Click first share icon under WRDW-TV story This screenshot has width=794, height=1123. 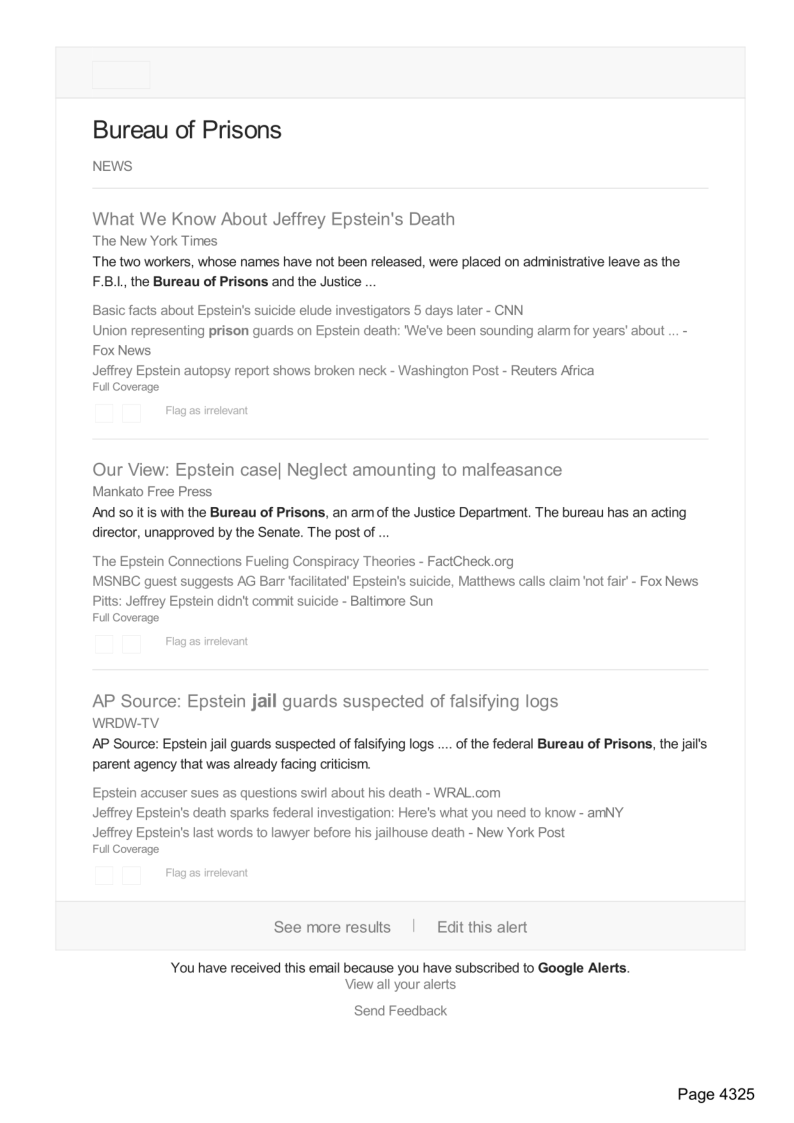pos(104,875)
